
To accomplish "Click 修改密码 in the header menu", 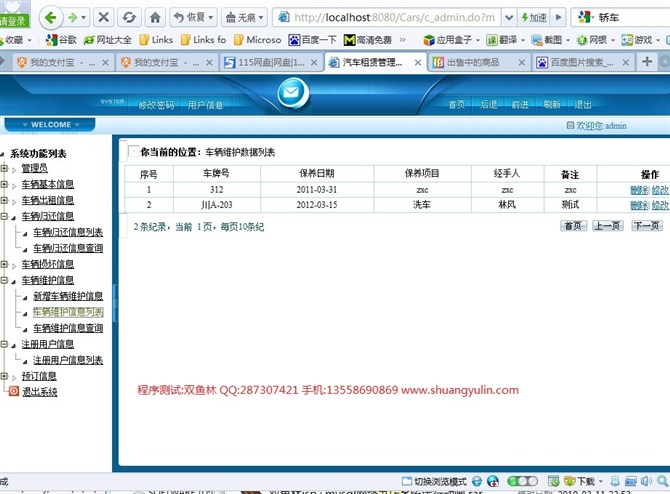I will [x=156, y=105].
